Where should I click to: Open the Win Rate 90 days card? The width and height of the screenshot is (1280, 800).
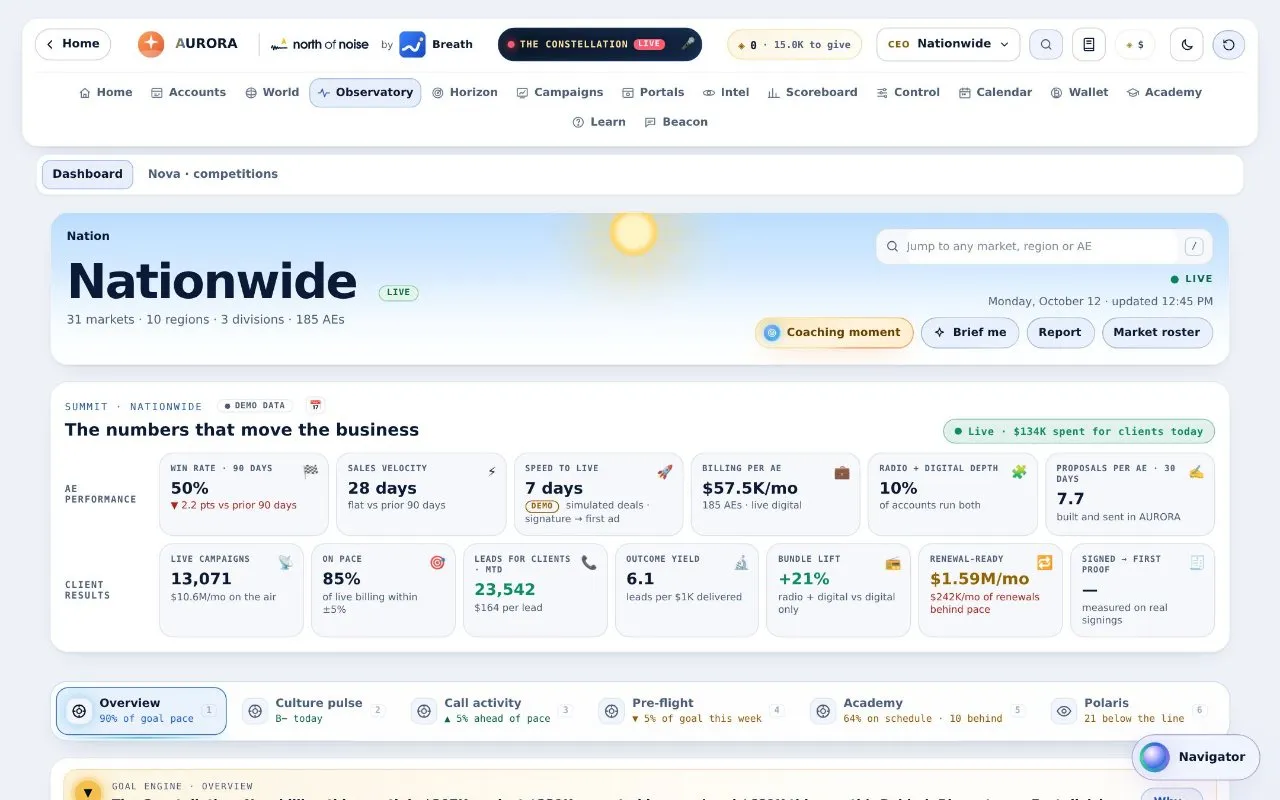click(244, 494)
